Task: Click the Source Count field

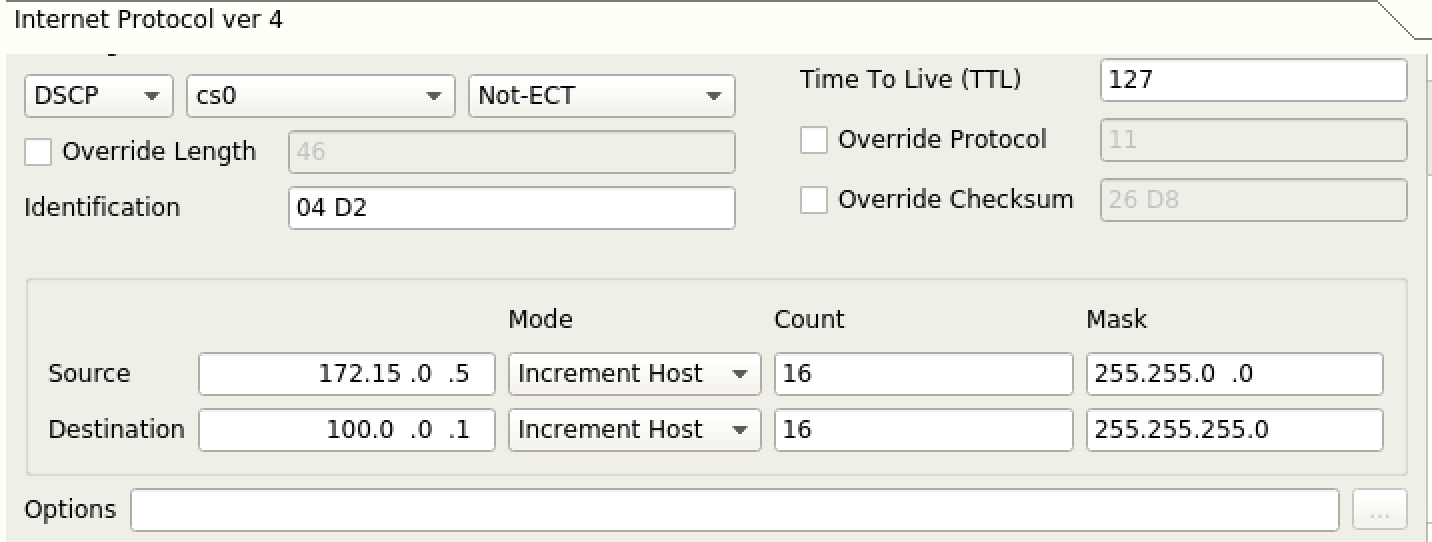Action: coord(923,374)
